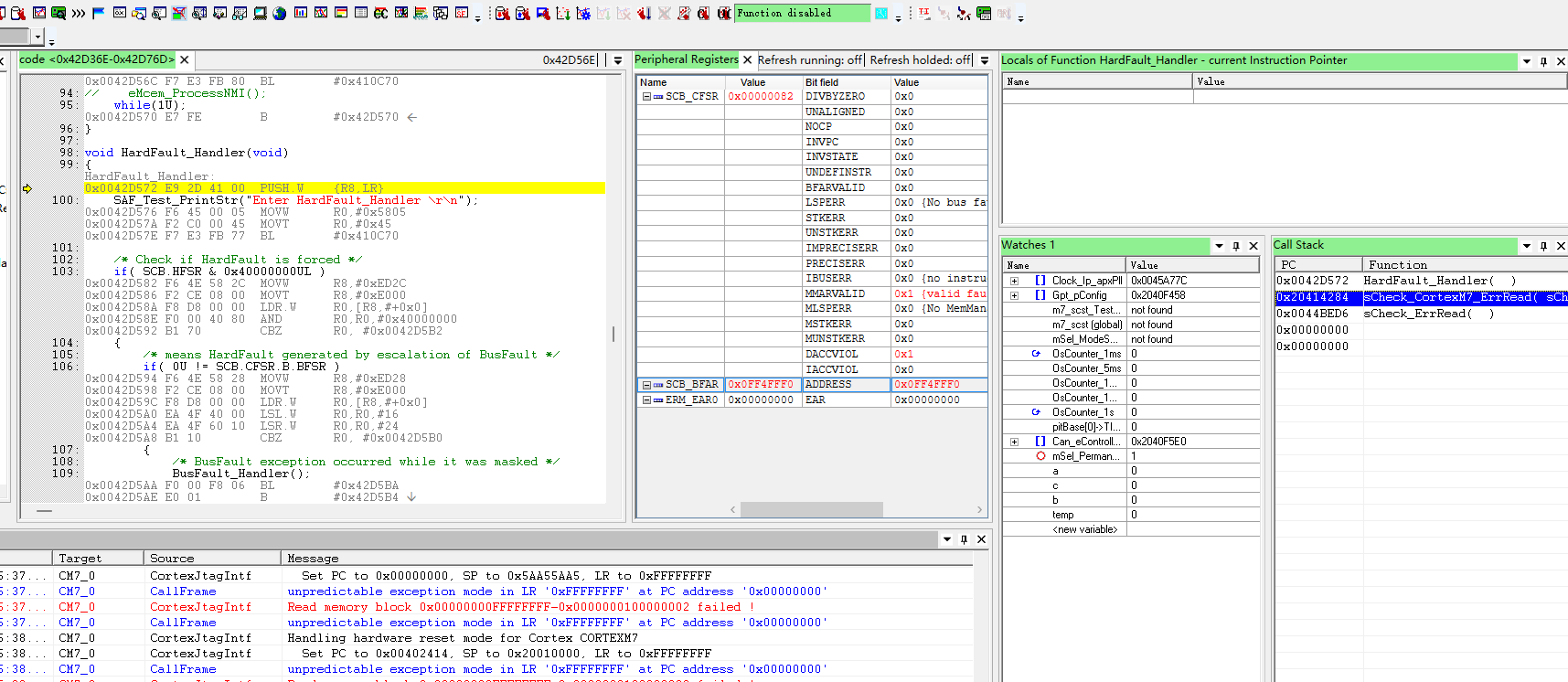Click the blue bar chart toolbar icon

point(300,13)
